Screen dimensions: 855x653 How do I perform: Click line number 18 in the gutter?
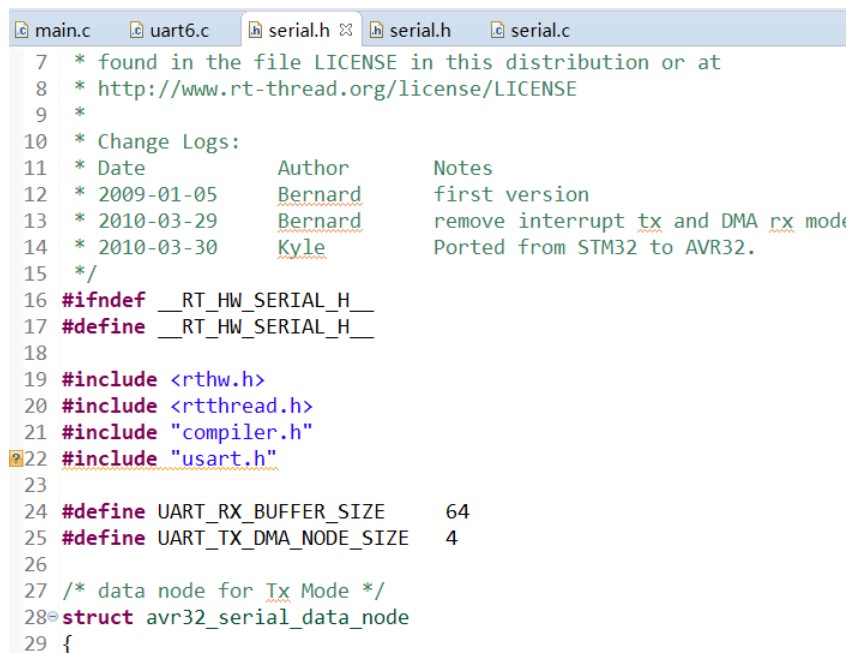pos(35,353)
